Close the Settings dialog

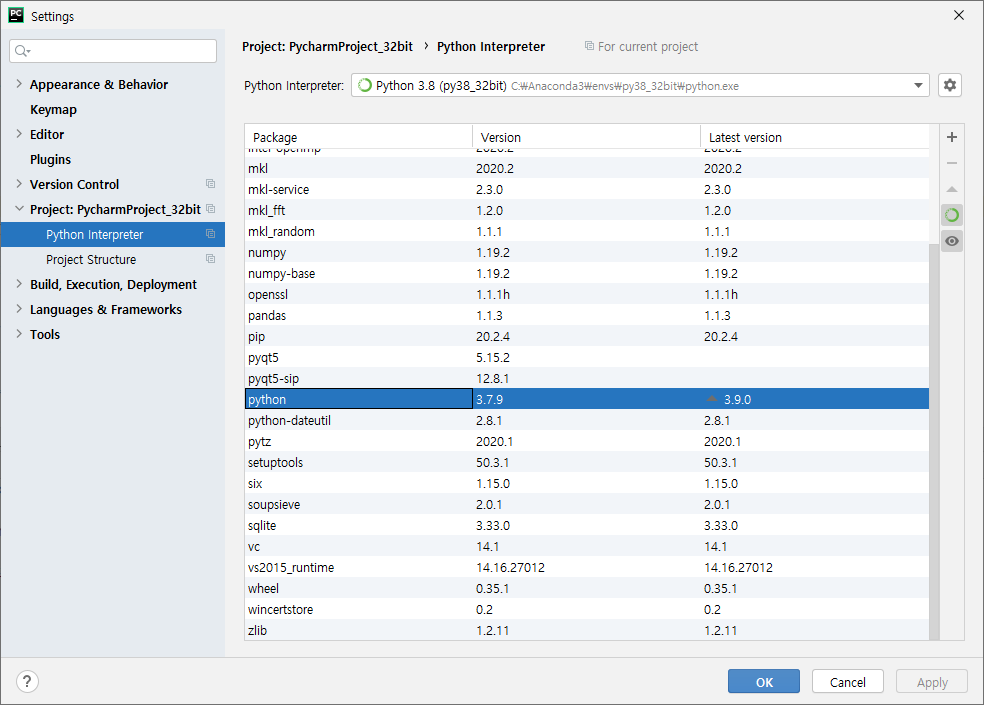[958, 15]
